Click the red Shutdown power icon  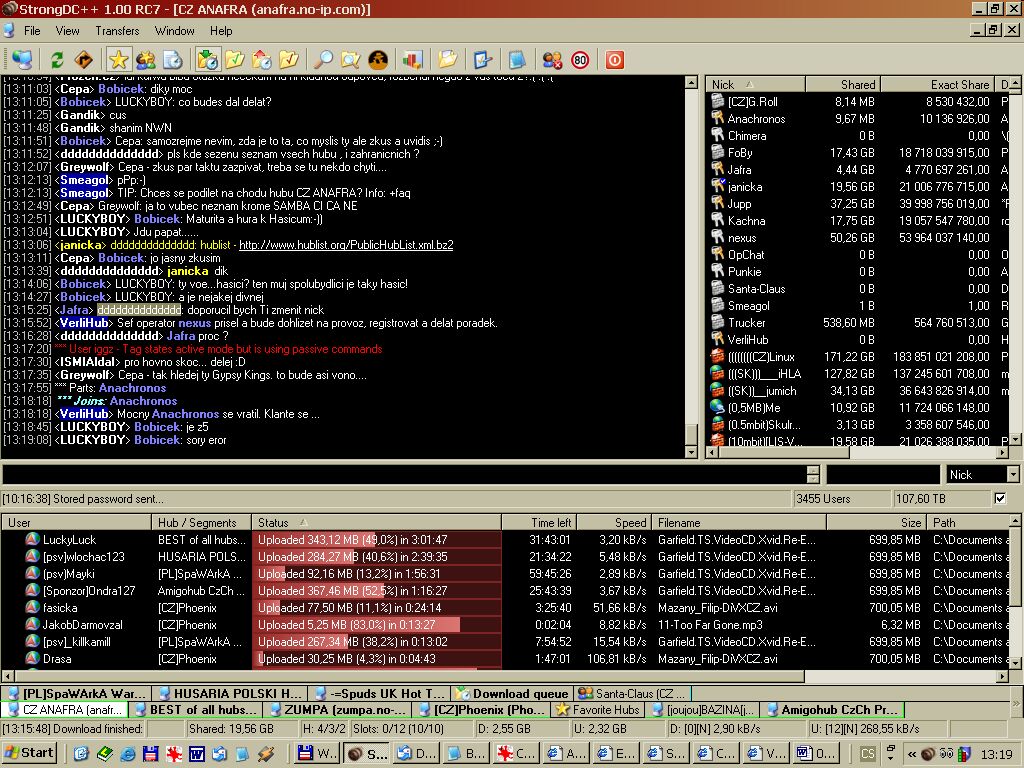[615, 60]
